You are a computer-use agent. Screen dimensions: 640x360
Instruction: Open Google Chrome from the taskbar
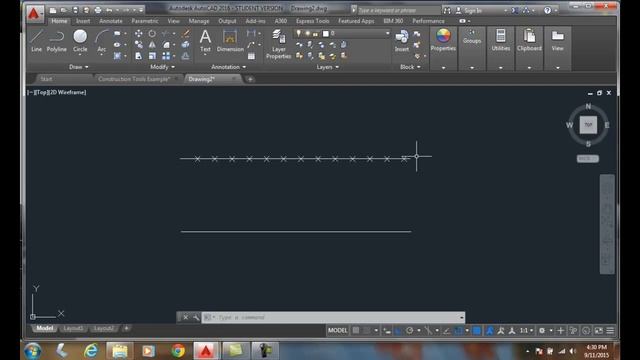point(178,351)
